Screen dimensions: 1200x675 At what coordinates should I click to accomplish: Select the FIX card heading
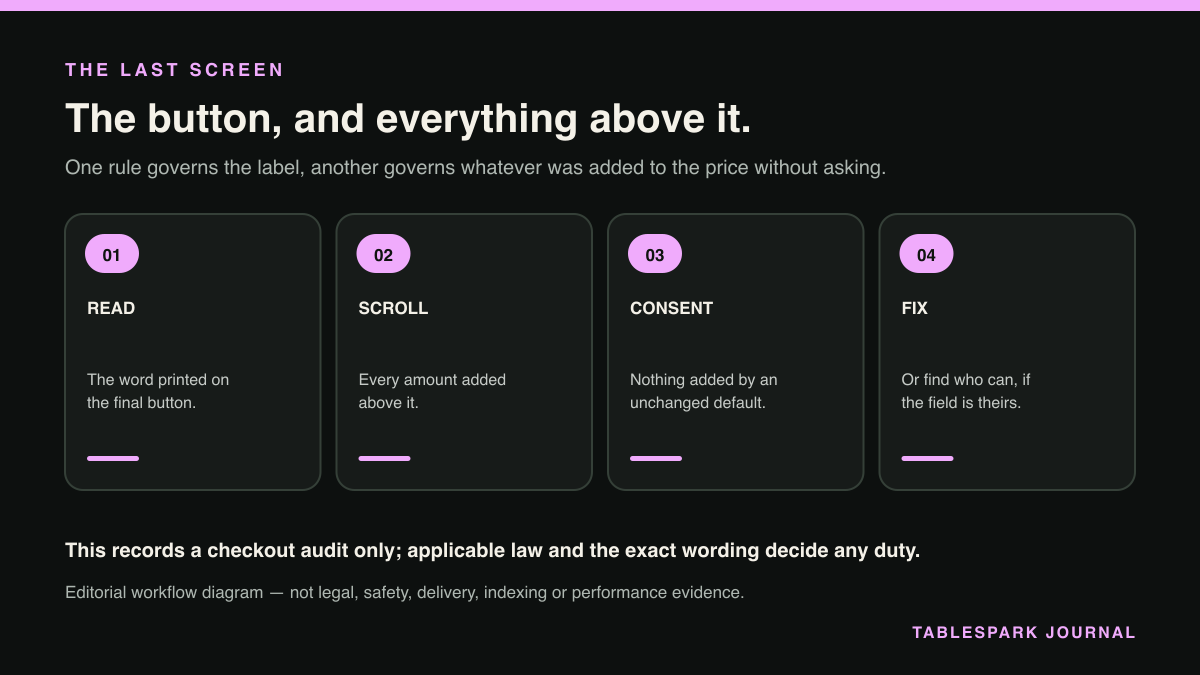pyautogui.click(x=915, y=308)
